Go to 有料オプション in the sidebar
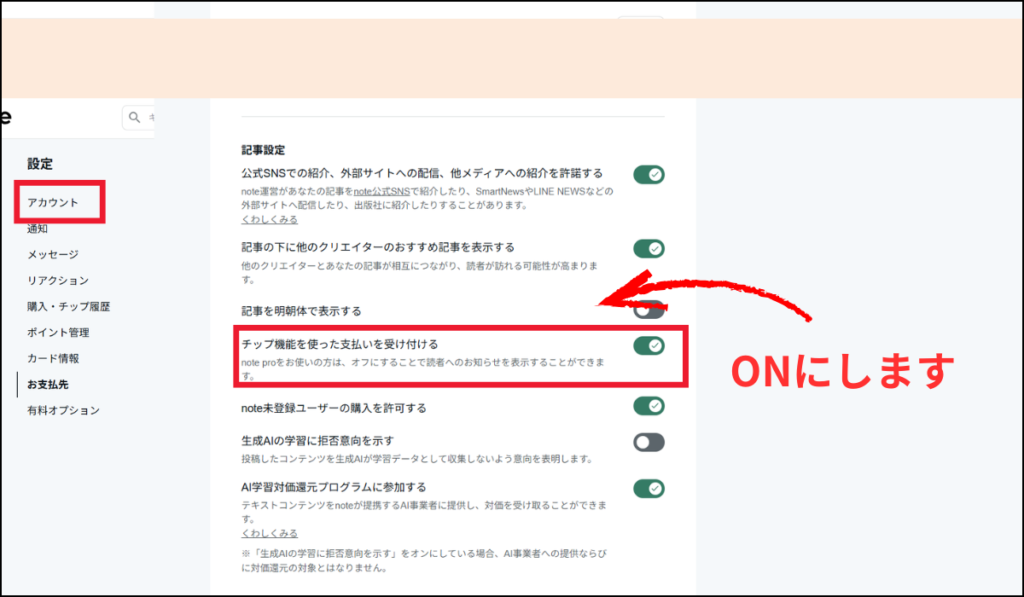Viewport: 1024px width, 597px height. tap(63, 410)
